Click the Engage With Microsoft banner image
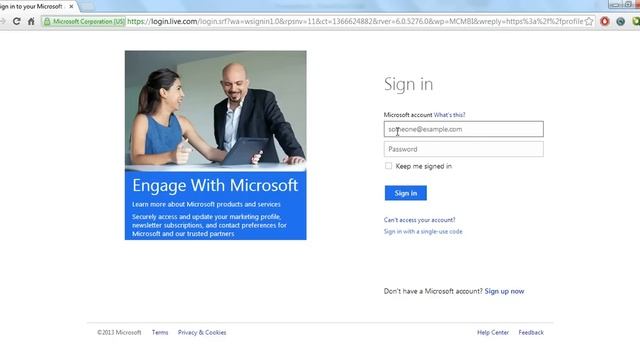This screenshot has width=640, height=360. point(216,145)
